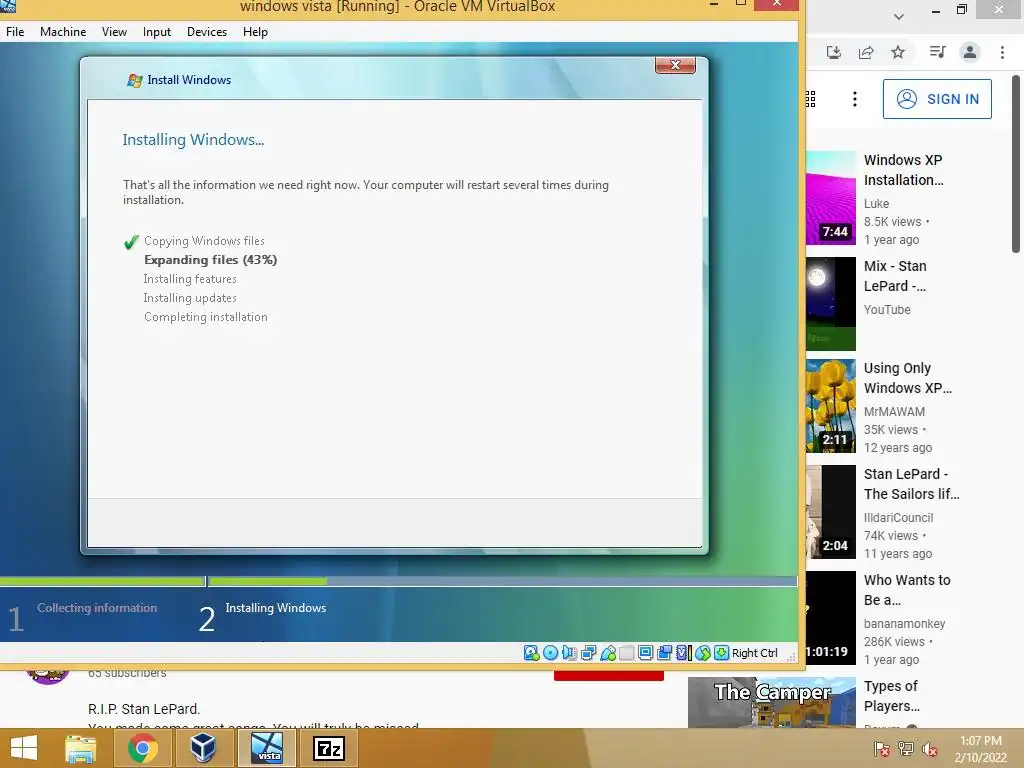The image size is (1024, 768).
Task: Click the IlldariCouncil channel name
Action: pos(898,517)
